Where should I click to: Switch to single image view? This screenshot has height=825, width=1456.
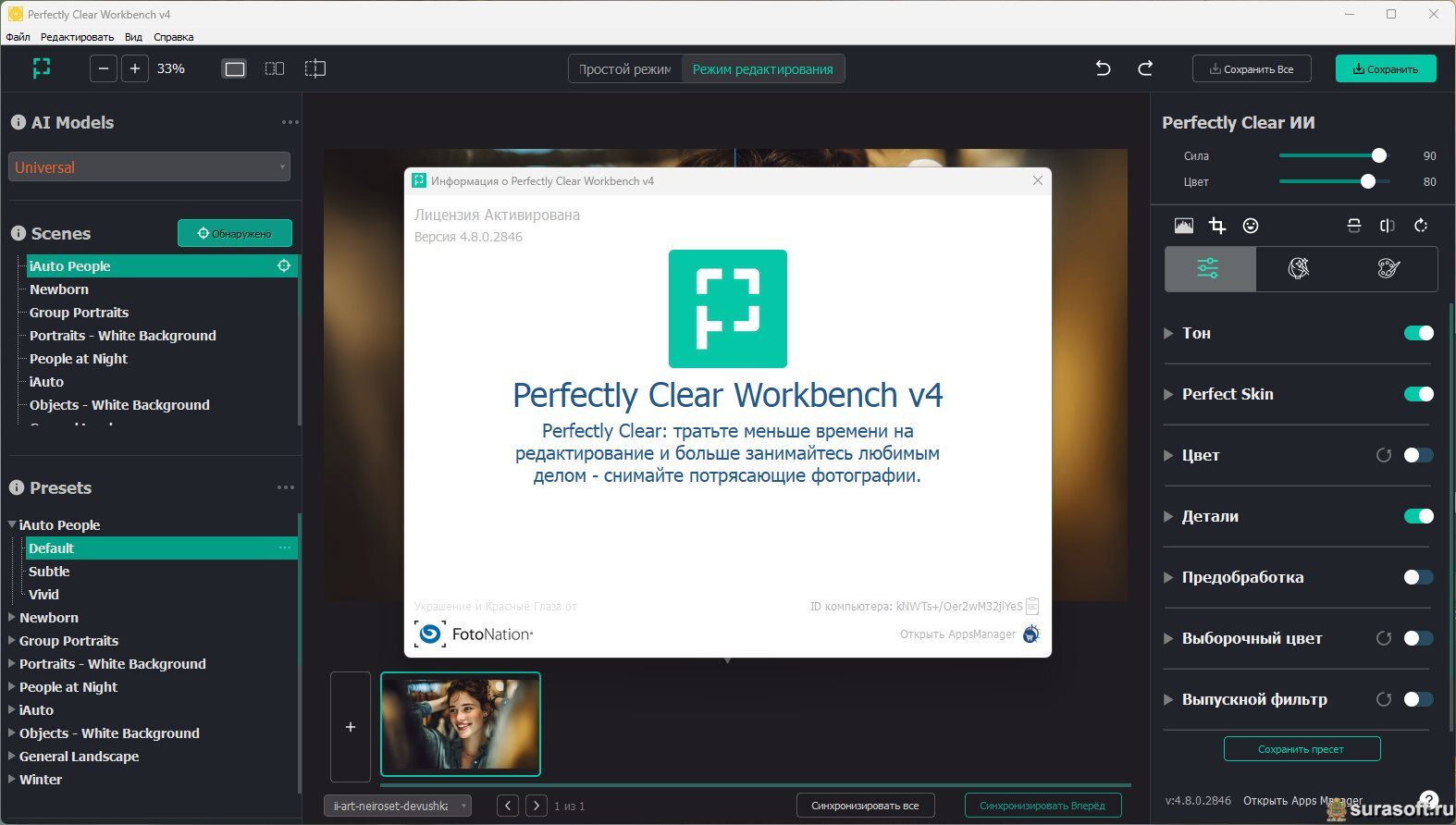click(235, 68)
